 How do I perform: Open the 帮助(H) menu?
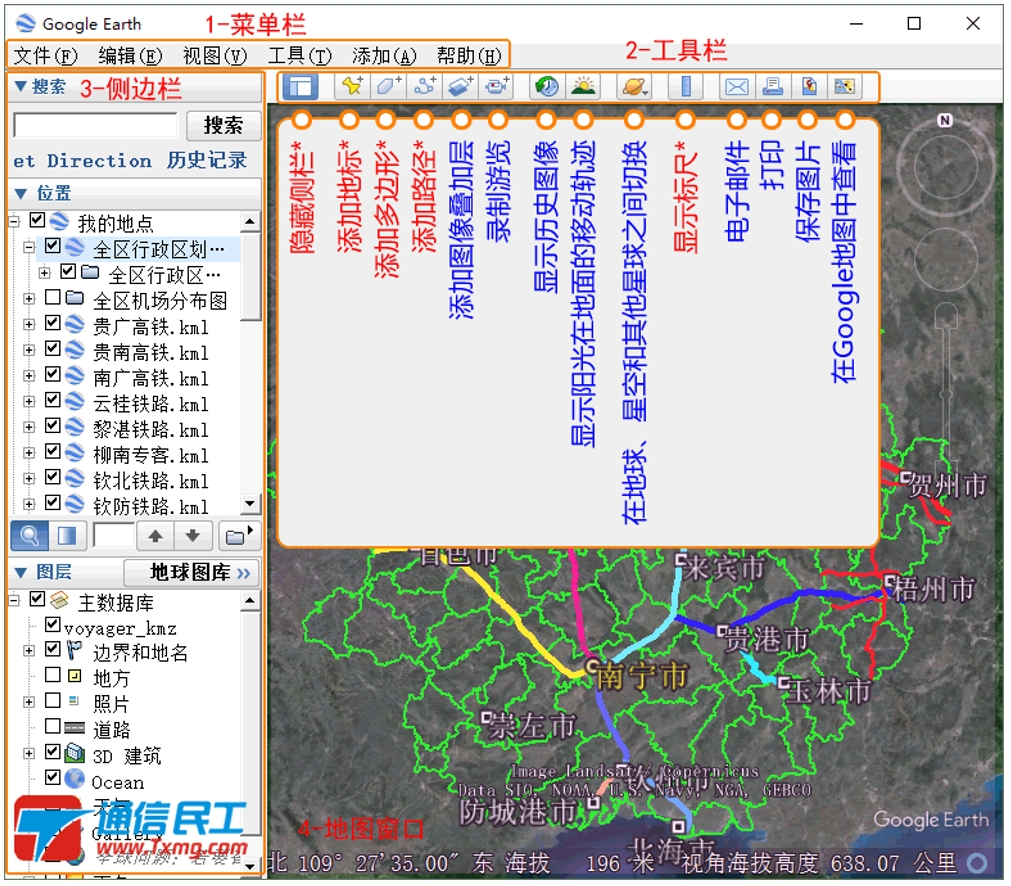click(469, 56)
